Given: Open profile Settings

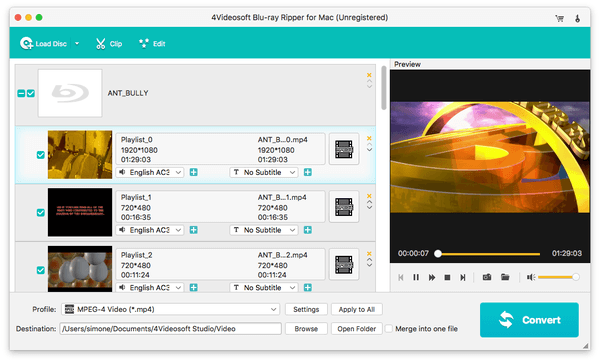Looking at the screenshot, I should click(x=306, y=309).
